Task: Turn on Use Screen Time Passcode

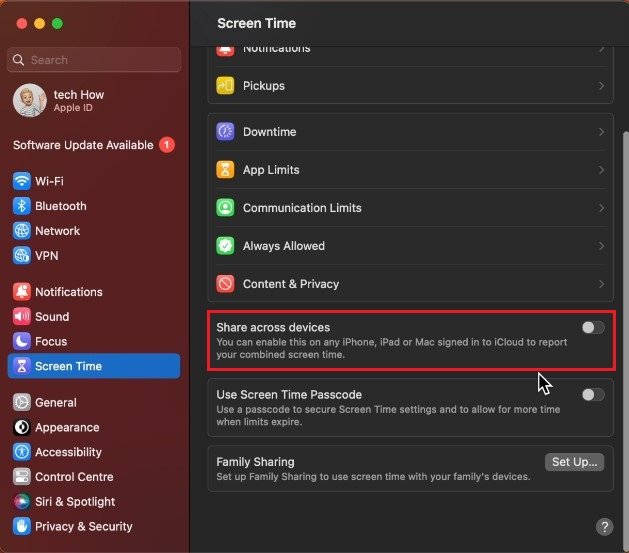Action: coord(593,394)
